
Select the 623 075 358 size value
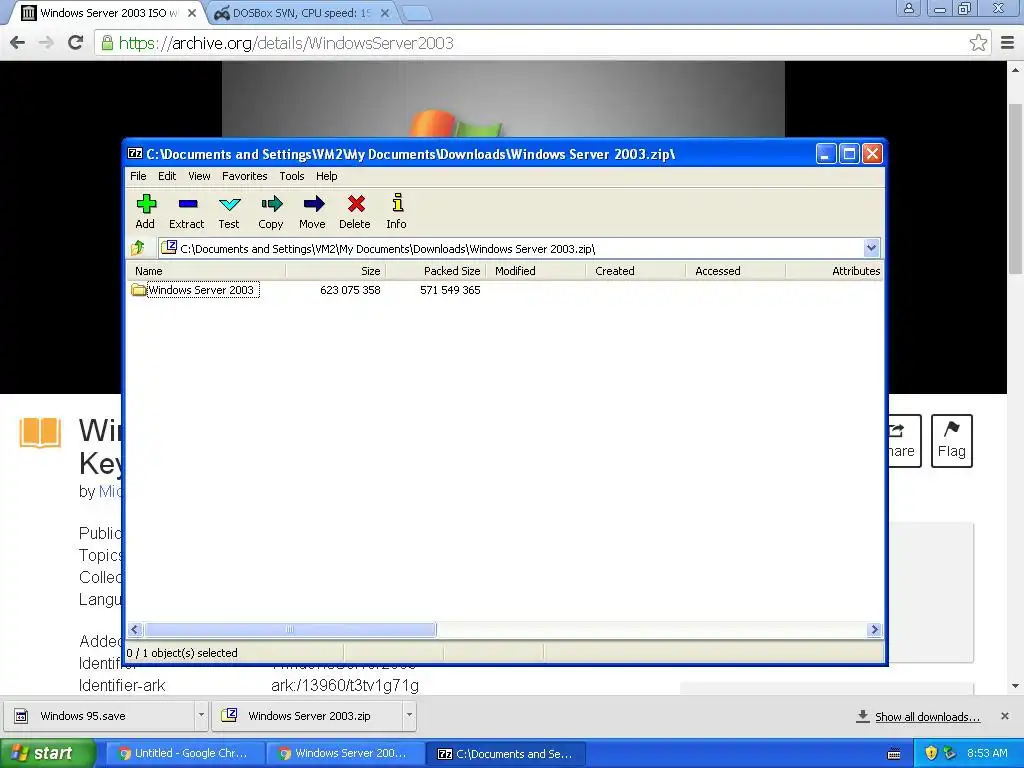point(350,290)
